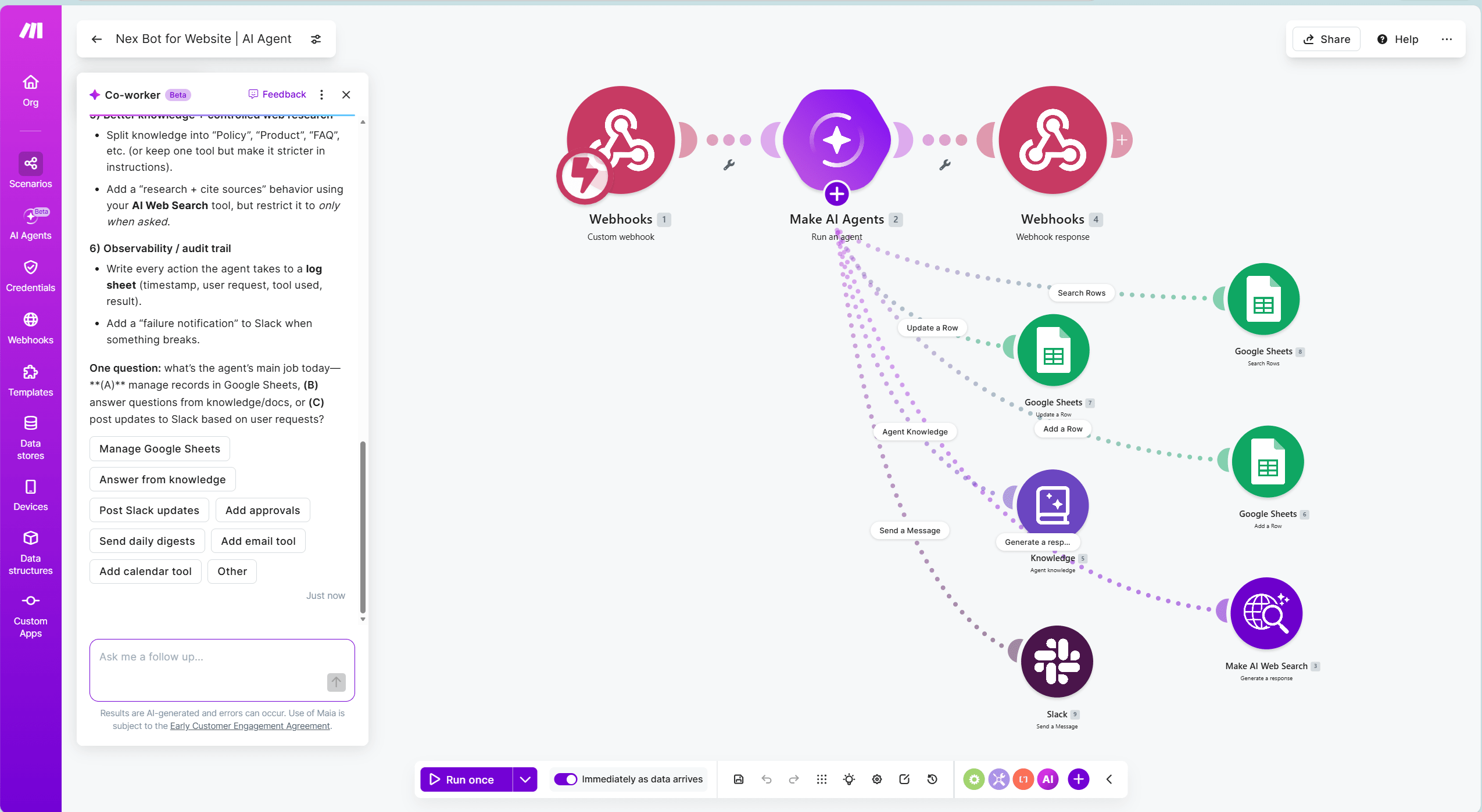Viewport: 1482px width, 812px height.
Task: Click the explain flow lightbulb icon
Action: pyautogui.click(x=849, y=779)
